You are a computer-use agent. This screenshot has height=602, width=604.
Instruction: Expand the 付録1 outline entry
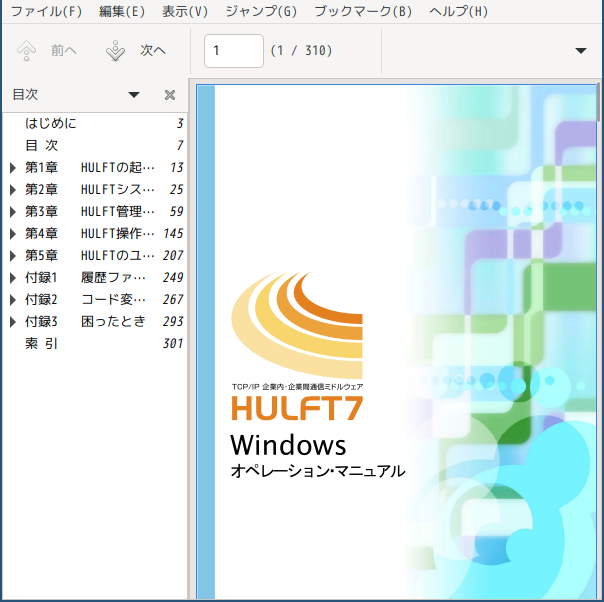click(13, 277)
